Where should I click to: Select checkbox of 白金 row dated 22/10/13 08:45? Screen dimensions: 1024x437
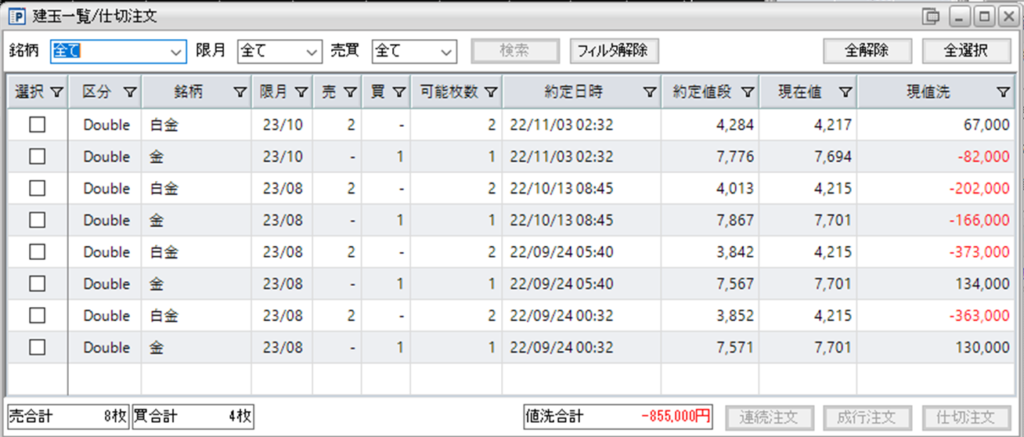click(37, 188)
